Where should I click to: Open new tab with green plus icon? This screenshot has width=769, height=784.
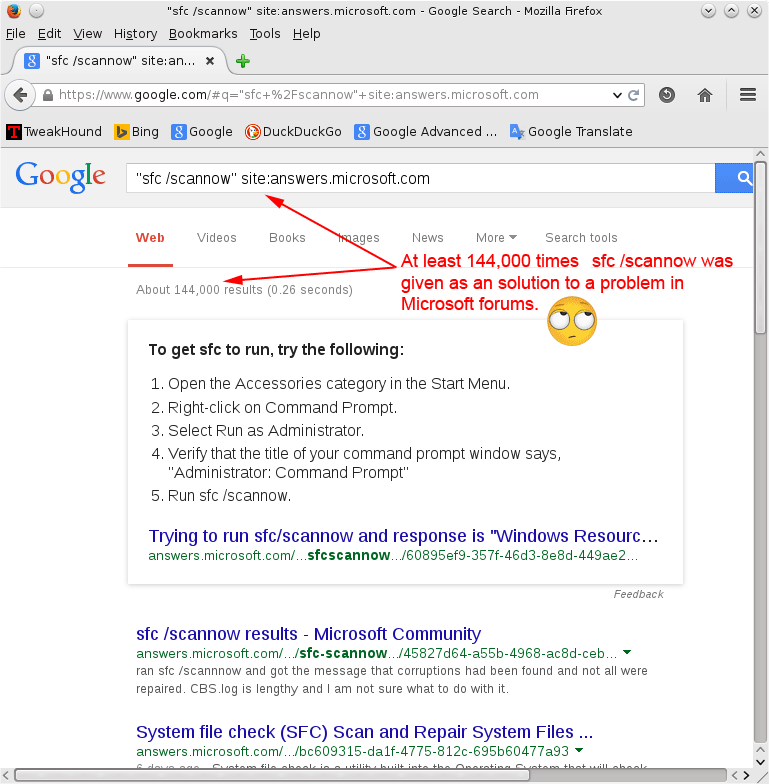pyautogui.click(x=242, y=60)
